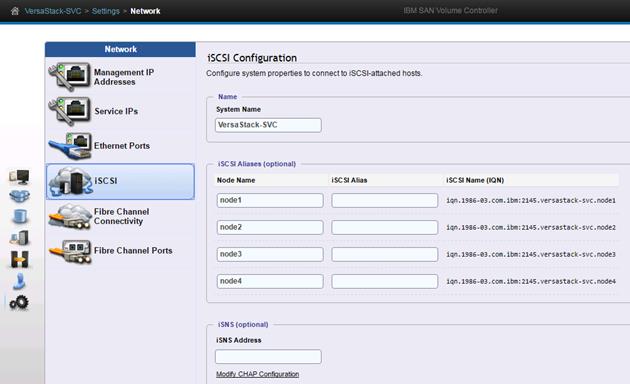Select Fibre Channel Connectivity entry
The height and width of the screenshot is (384, 630).
pos(121,216)
